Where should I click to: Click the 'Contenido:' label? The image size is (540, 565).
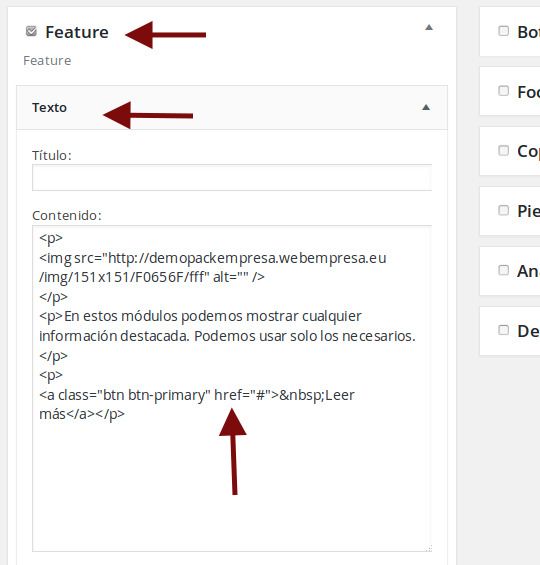(x=67, y=215)
